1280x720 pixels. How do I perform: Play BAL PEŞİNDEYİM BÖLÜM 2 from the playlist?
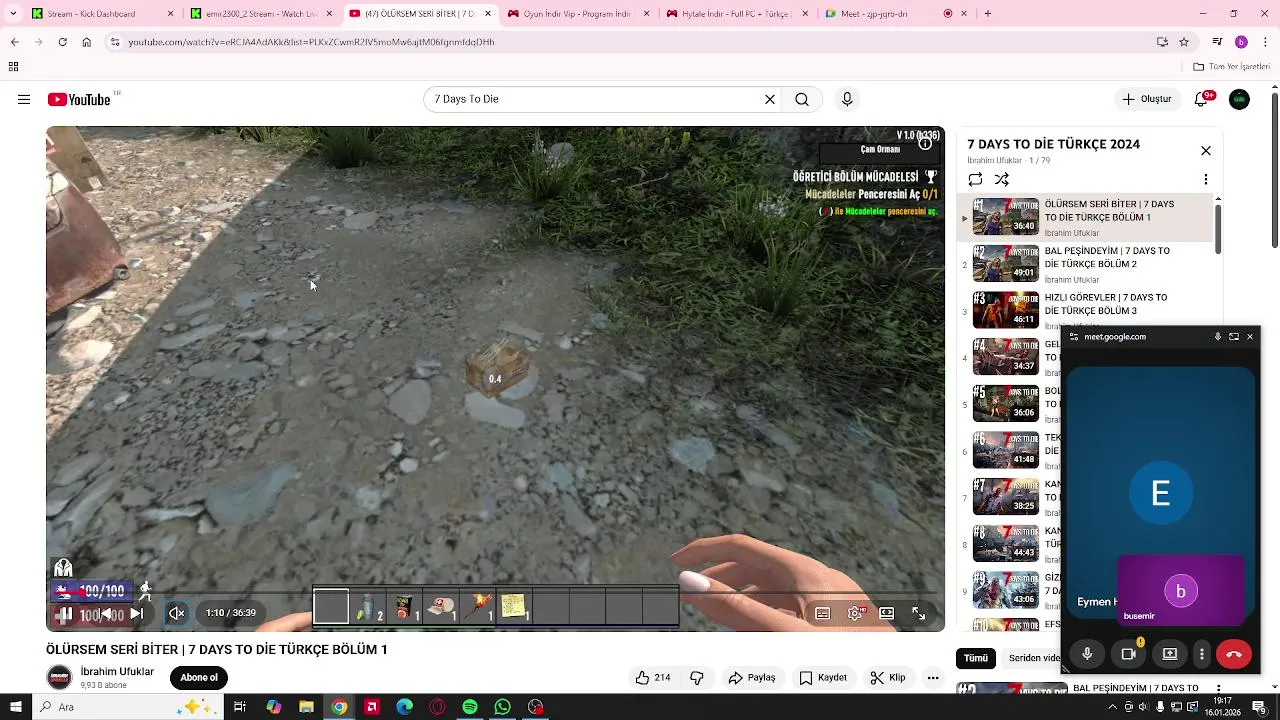[x=1085, y=264]
